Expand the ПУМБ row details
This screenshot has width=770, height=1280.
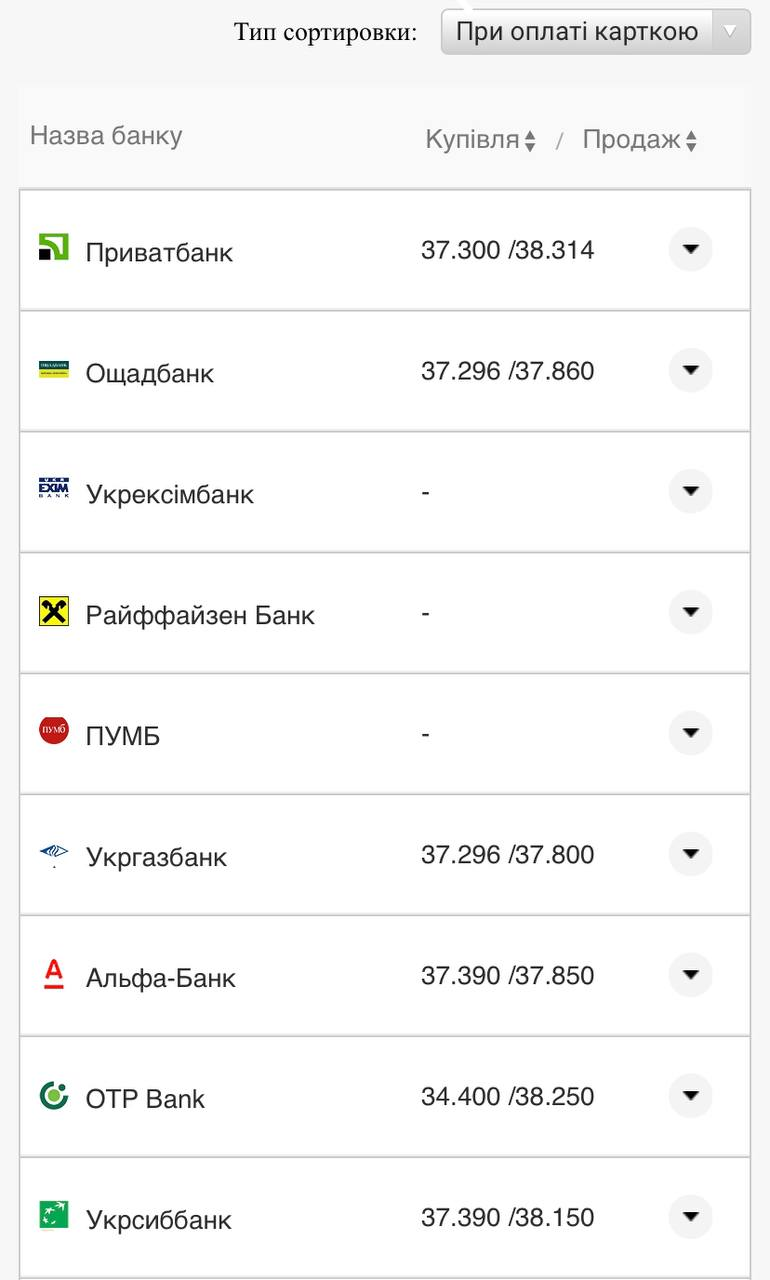coord(690,733)
